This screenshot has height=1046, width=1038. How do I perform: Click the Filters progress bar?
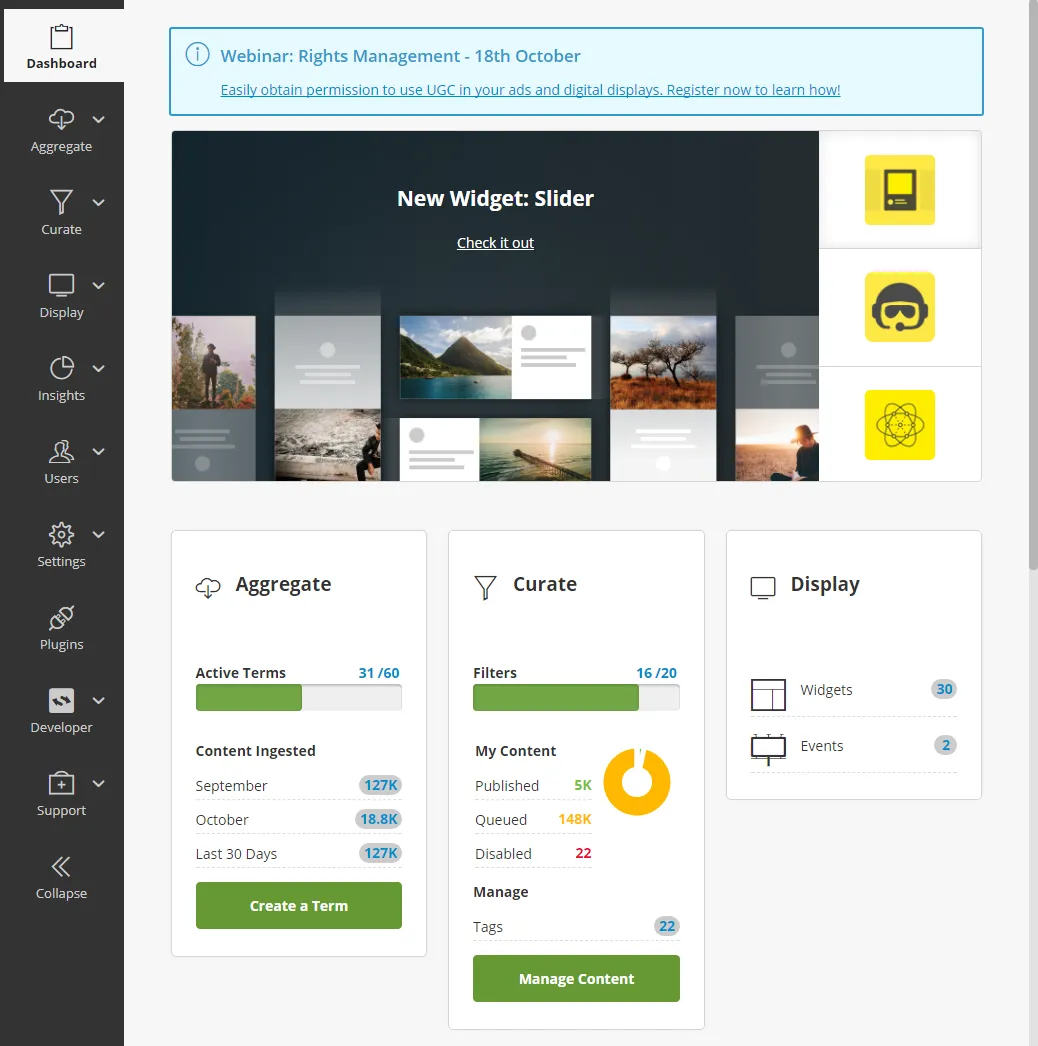click(x=576, y=698)
